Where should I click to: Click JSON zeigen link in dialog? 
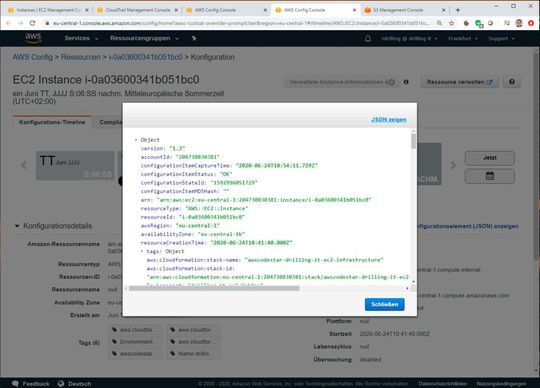tap(388, 119)
